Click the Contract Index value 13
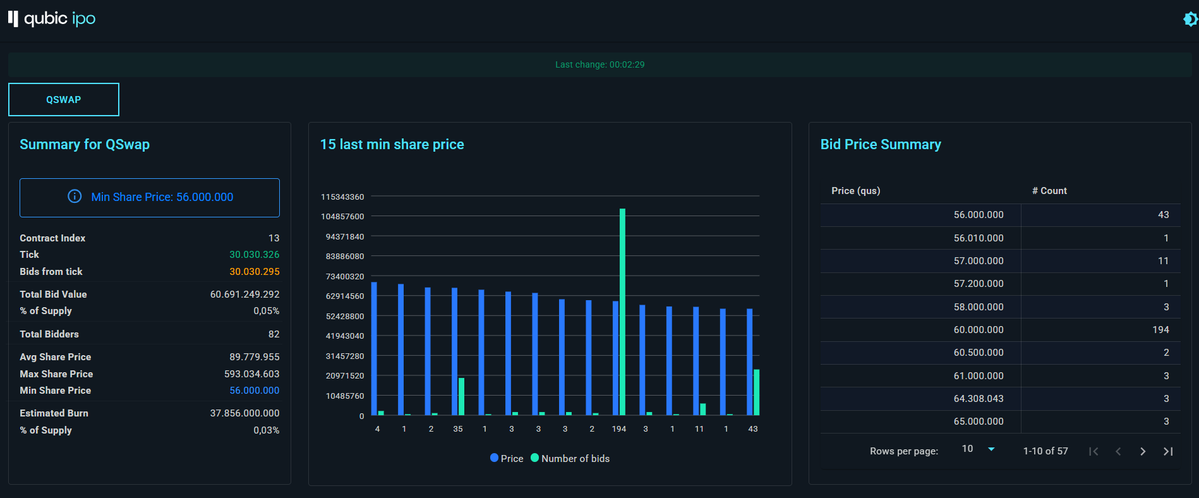The image size is (1199, 498). click(x=274, y=238)
